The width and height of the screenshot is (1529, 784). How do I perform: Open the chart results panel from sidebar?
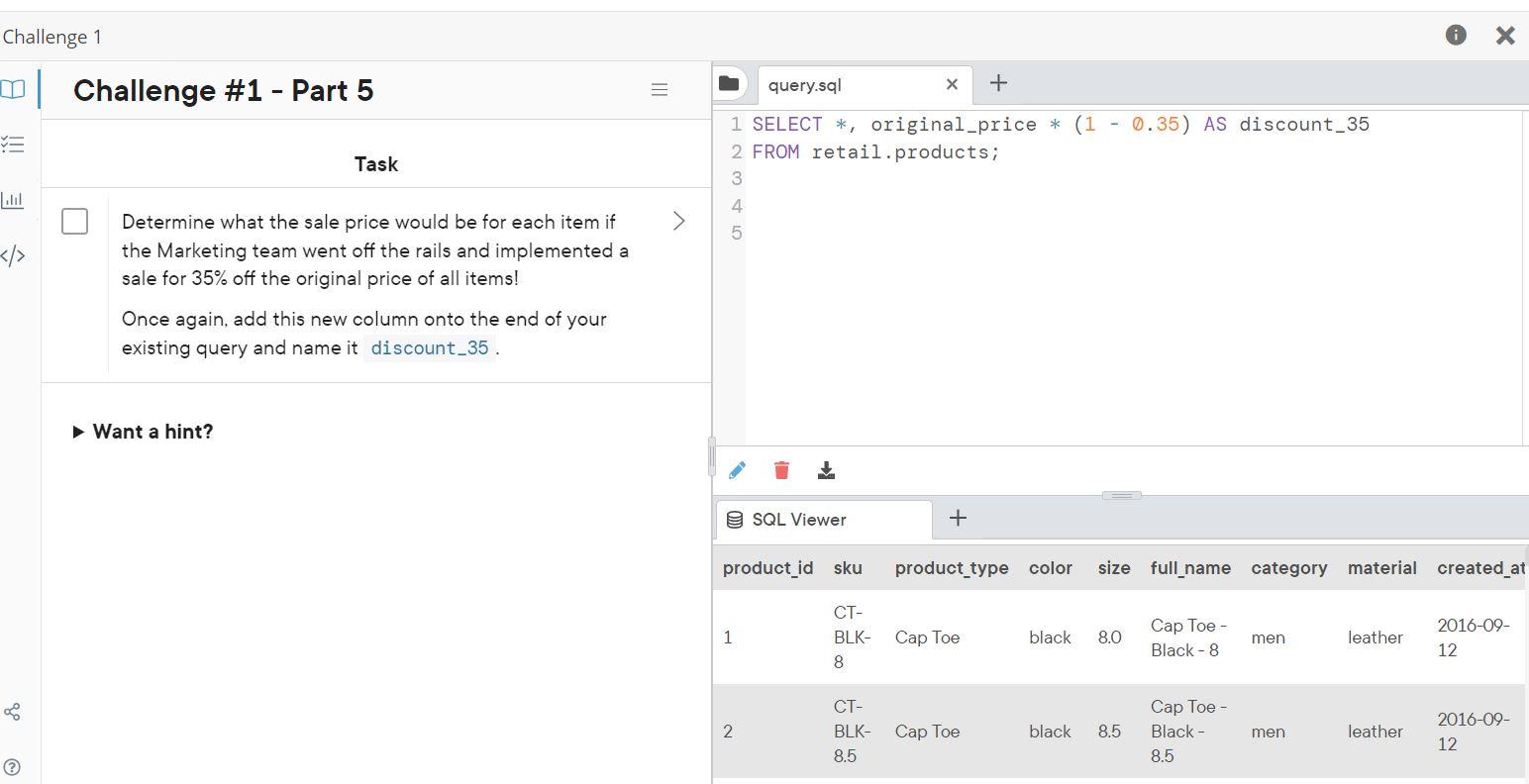14,199
